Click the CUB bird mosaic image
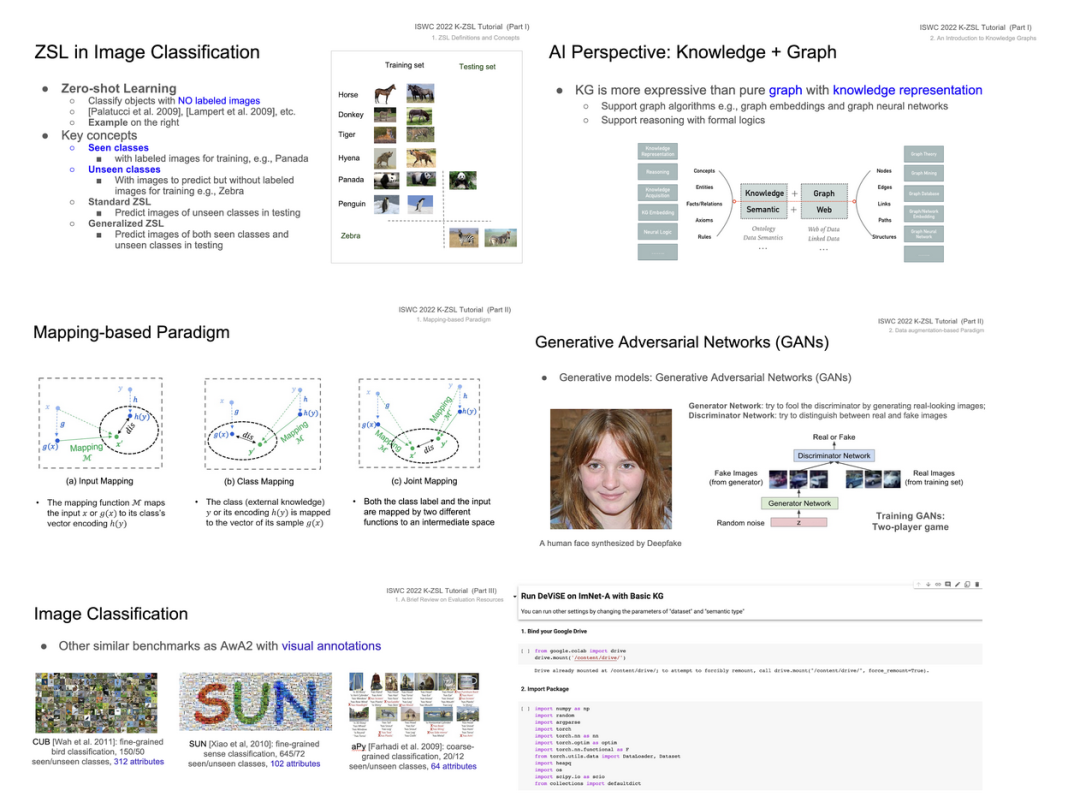 [96, 703]
